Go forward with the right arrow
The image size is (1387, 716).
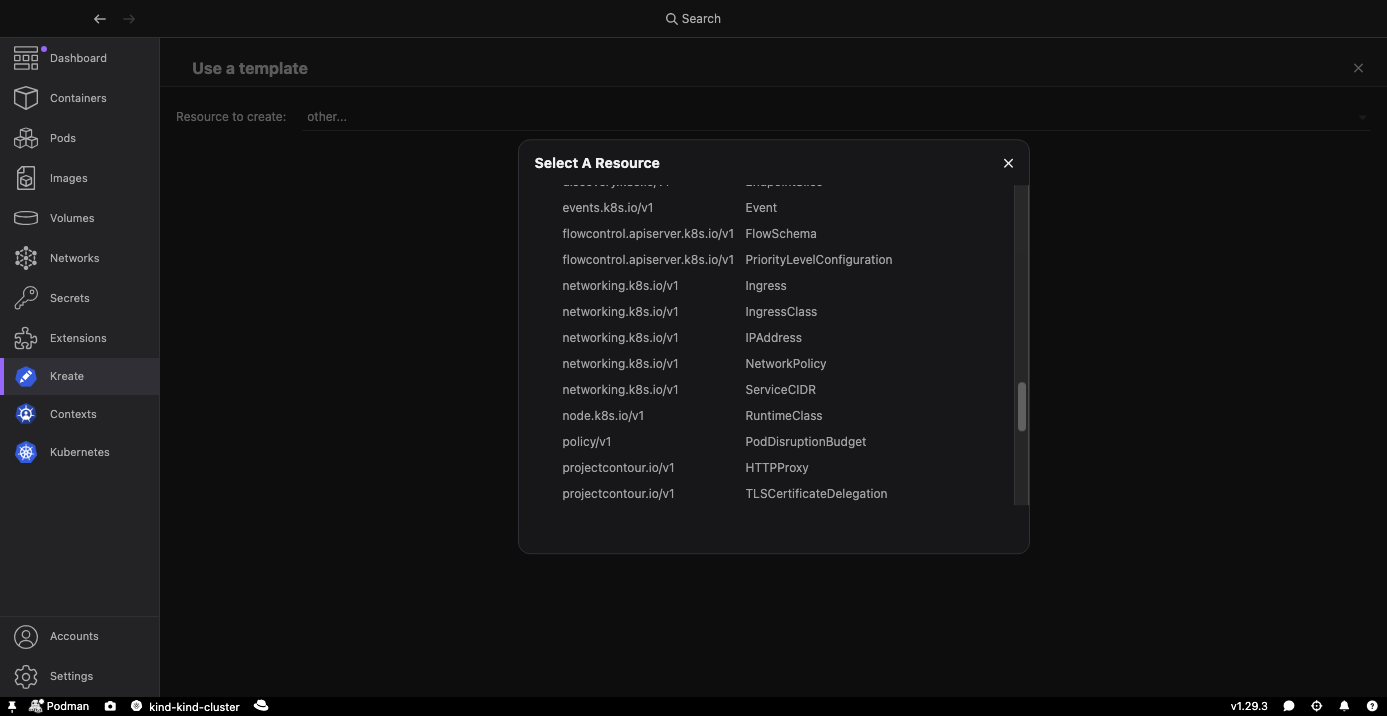click(129, 19)
